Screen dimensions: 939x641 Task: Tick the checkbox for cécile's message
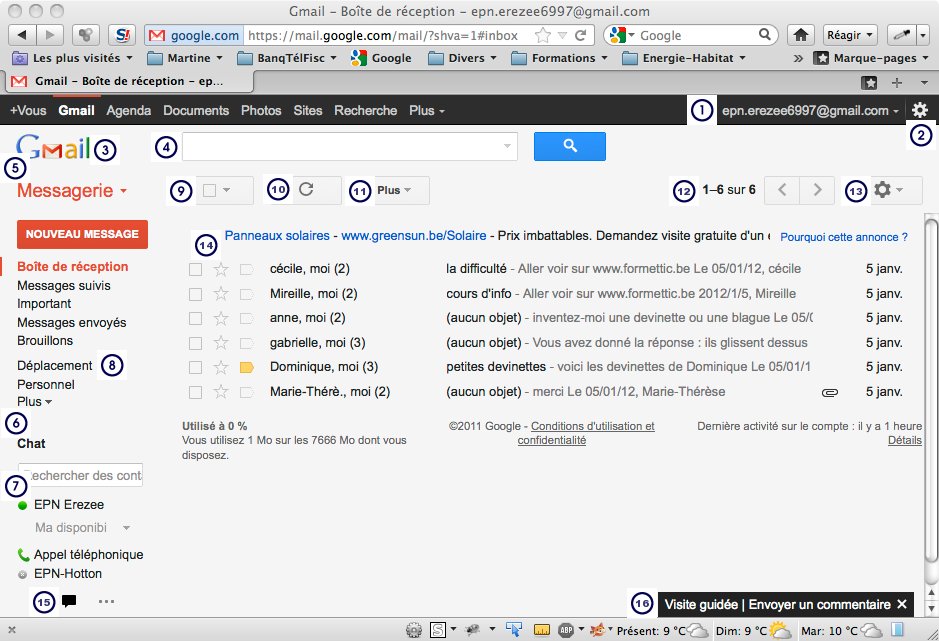(x=195, y=270)
